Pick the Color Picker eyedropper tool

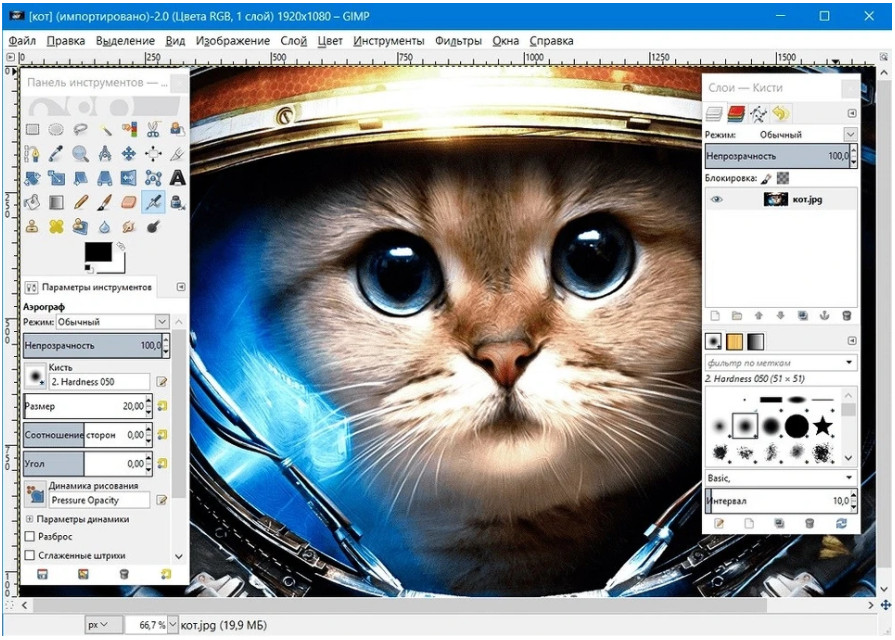(56, 154)
